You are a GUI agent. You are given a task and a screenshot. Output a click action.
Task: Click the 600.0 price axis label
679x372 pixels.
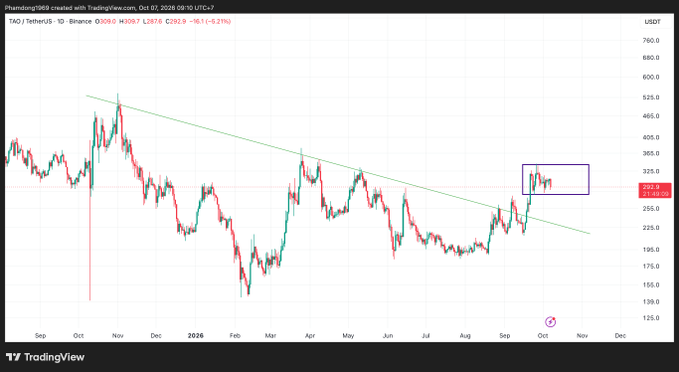651,77
